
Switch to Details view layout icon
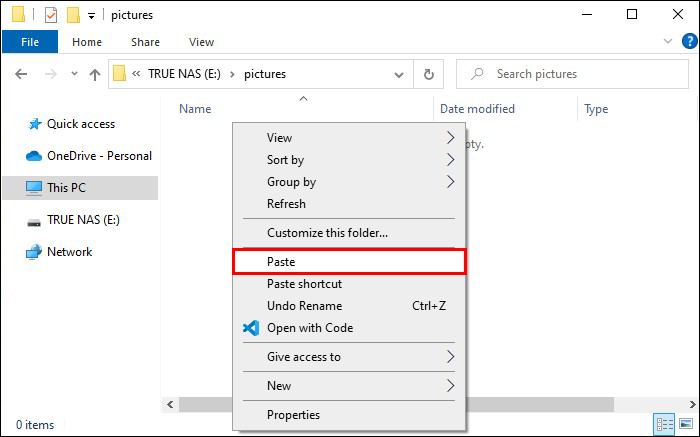[x=662, y=424]
